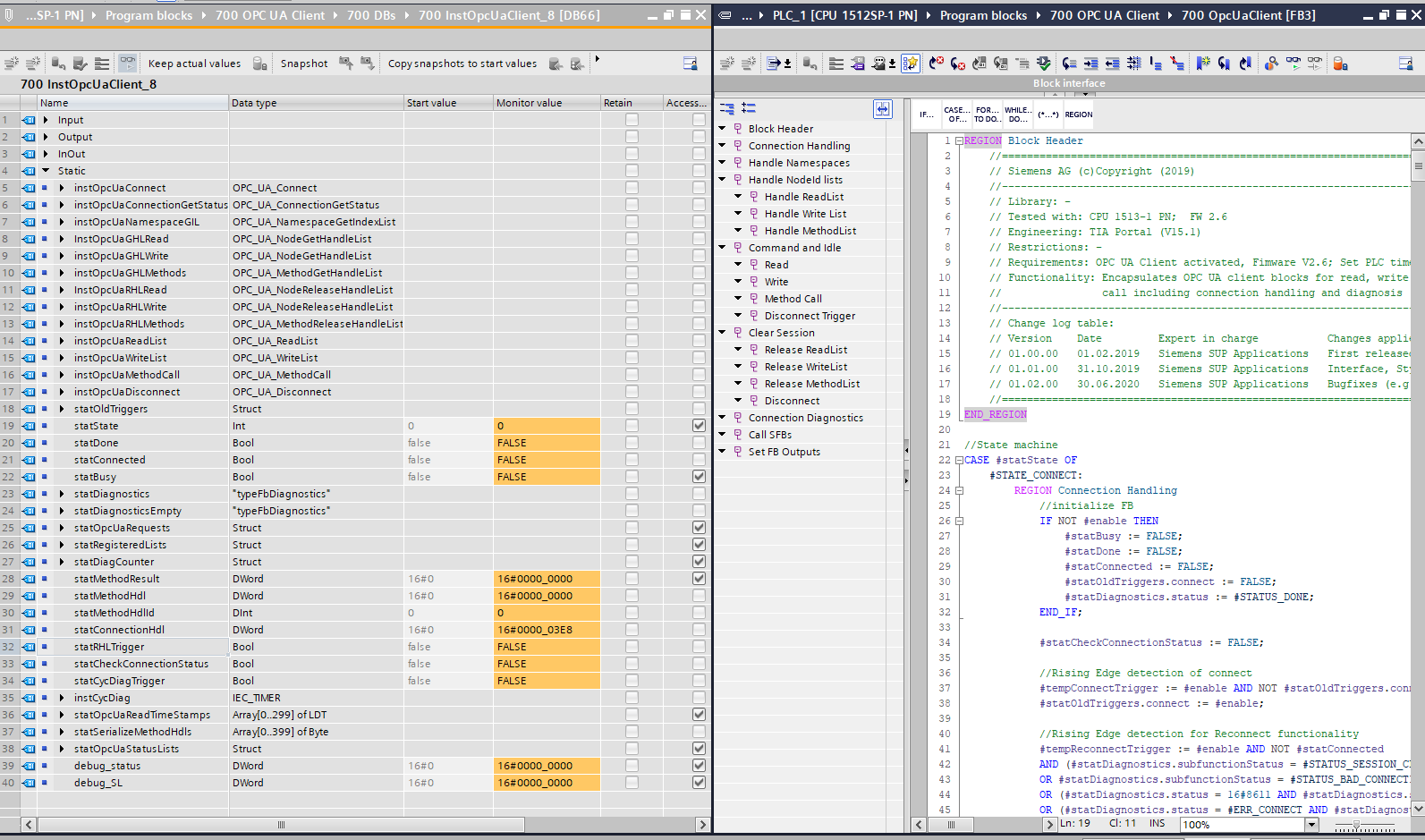The image size is (1425, 840).
Task: Click synchronize overview arrows icon
Action: (x=882, y=108)
